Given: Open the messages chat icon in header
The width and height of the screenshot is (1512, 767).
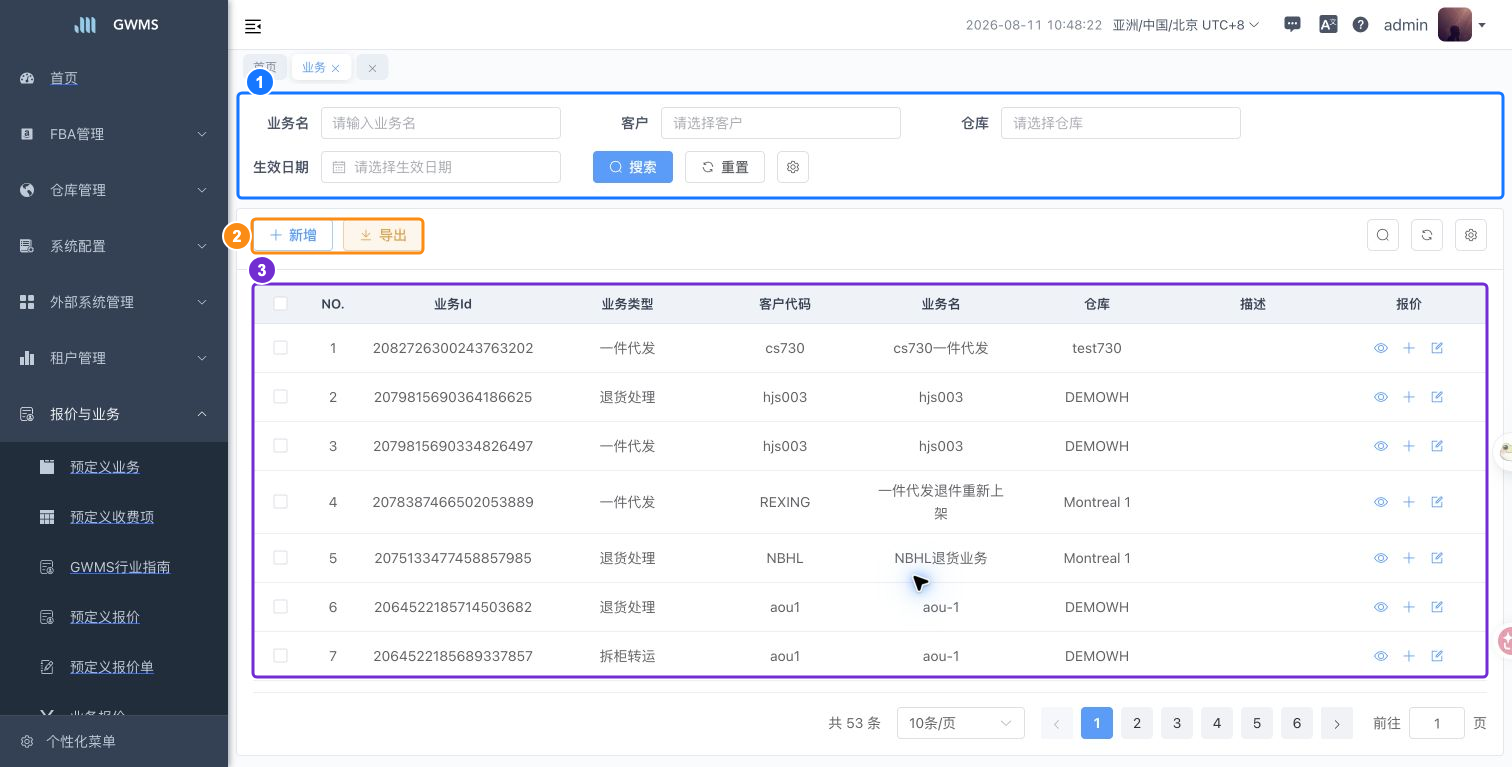Looking at the screenshot, I should tap(1292, 25).
